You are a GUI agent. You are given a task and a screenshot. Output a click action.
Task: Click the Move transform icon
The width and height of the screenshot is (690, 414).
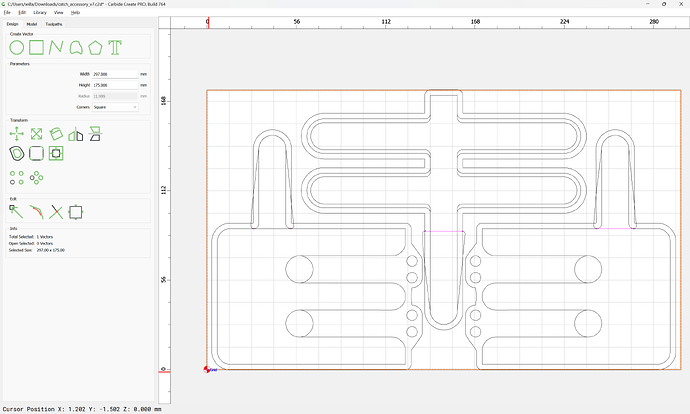pos(17,134)
